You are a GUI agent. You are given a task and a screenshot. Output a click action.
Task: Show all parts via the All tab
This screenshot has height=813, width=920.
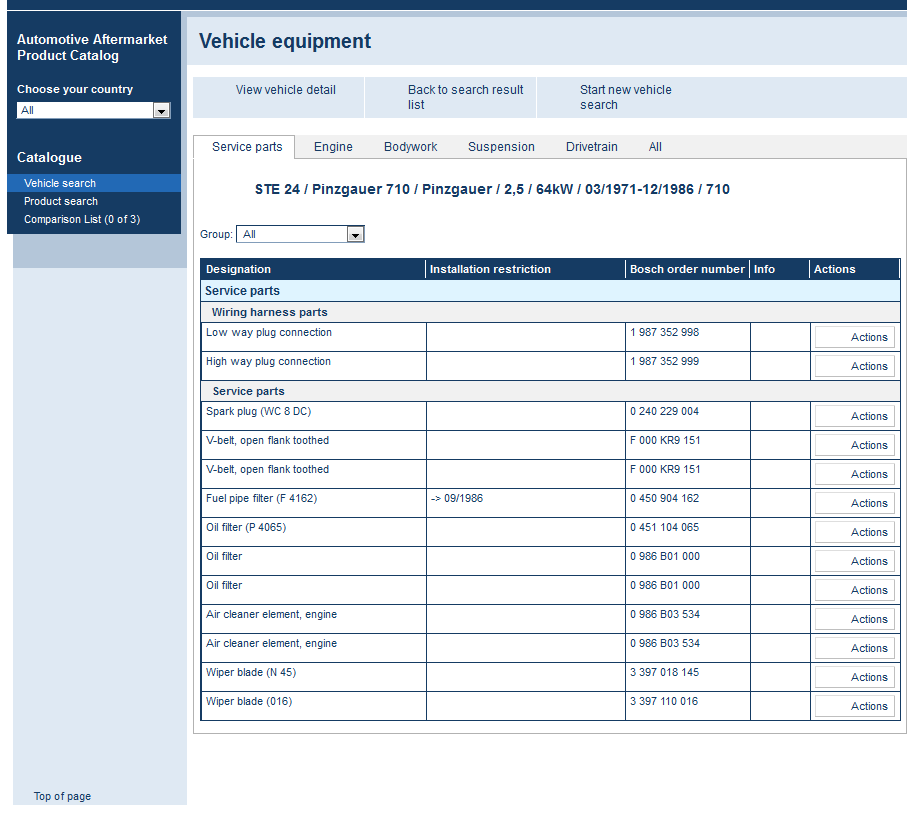[655, 147]
